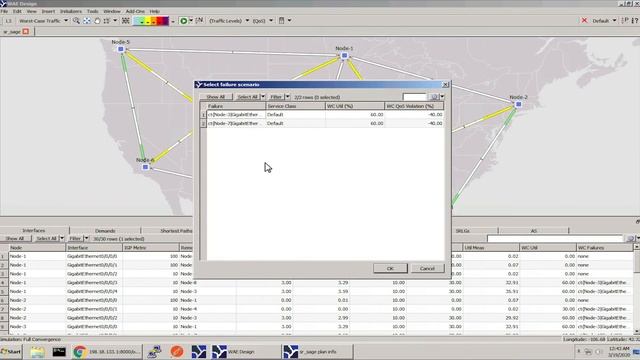Click the utilization color legend bar
The height and width of the screenshot is (360, 640).
151,21
